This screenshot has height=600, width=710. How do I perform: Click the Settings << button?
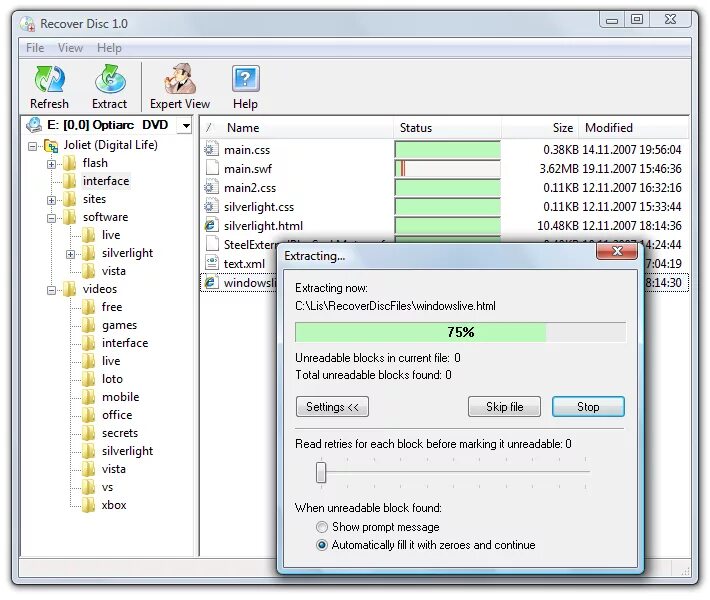332,407
